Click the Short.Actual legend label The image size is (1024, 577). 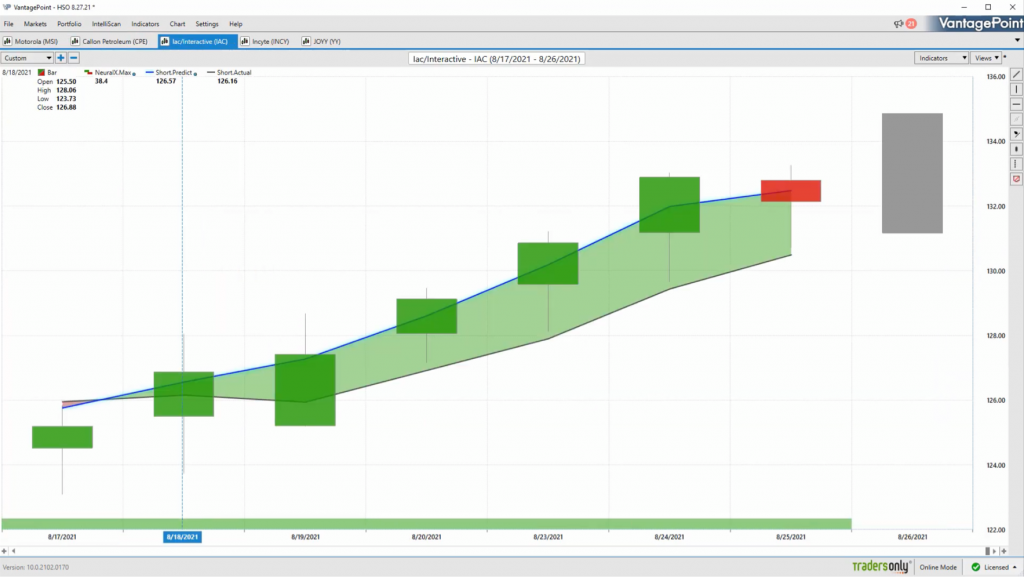pos(234,72)
